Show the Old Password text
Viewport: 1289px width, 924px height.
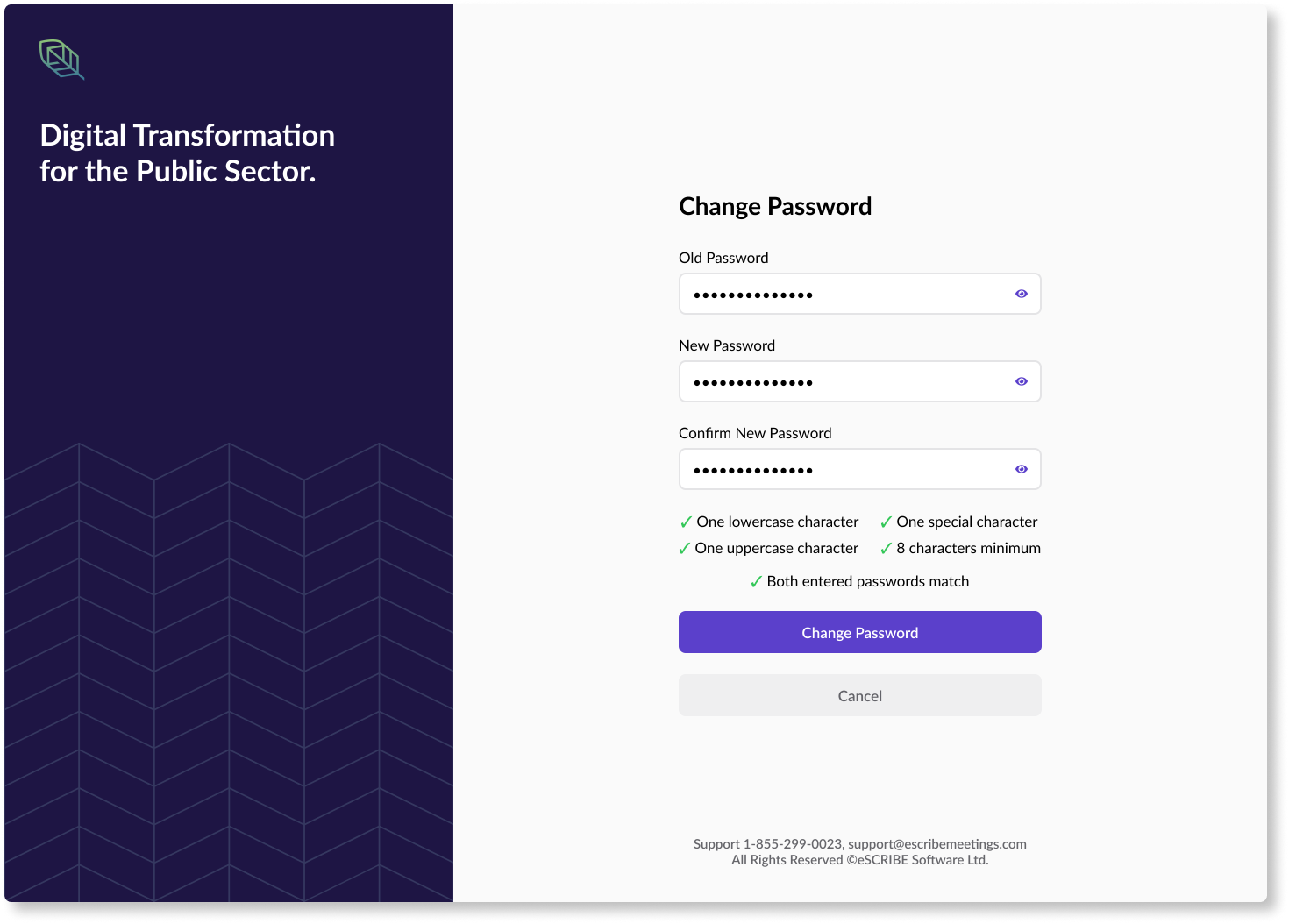coord(1022,294)
